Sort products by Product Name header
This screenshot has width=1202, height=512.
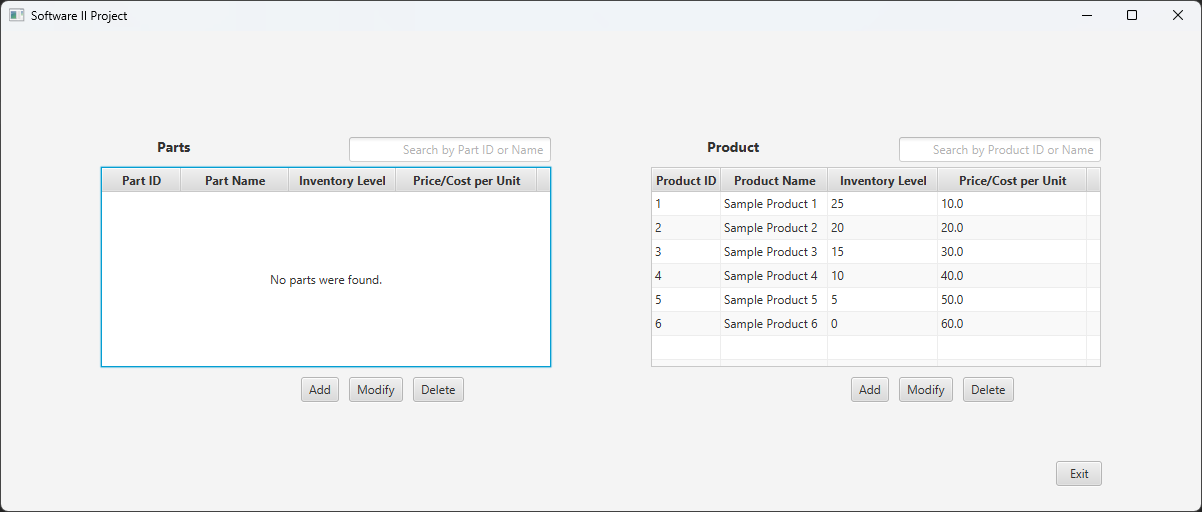(774, 181)
